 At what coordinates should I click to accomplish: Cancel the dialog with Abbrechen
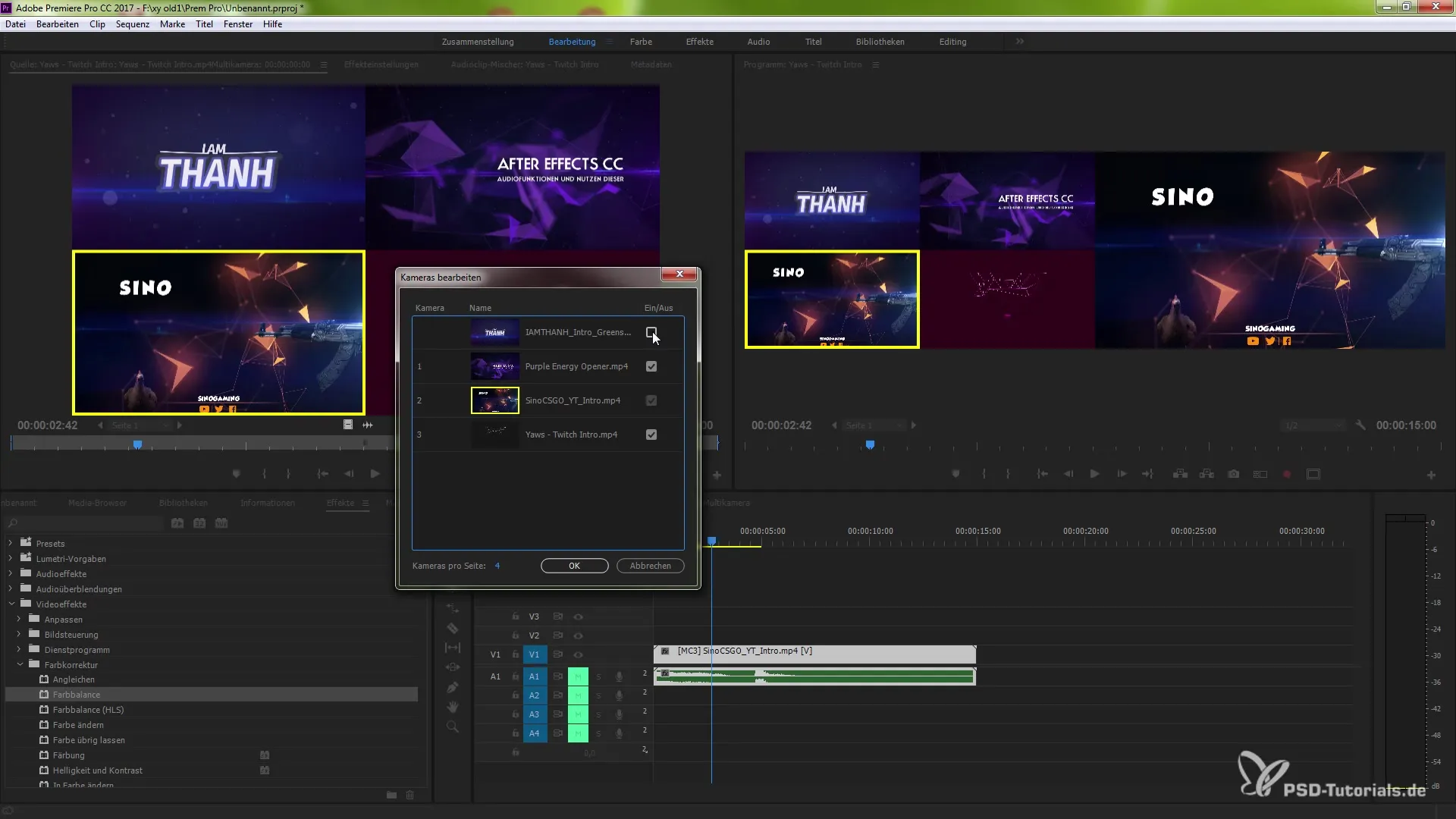650,566
